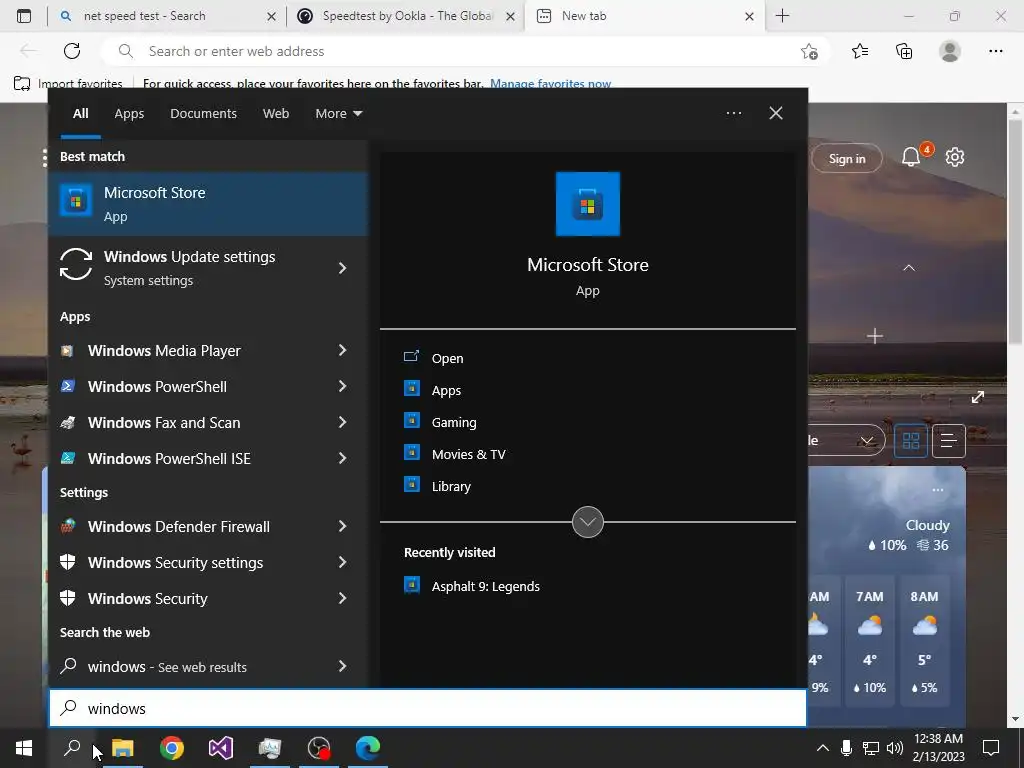Select the Apps search filter tab
The image size is (1024, 768).
129,114
